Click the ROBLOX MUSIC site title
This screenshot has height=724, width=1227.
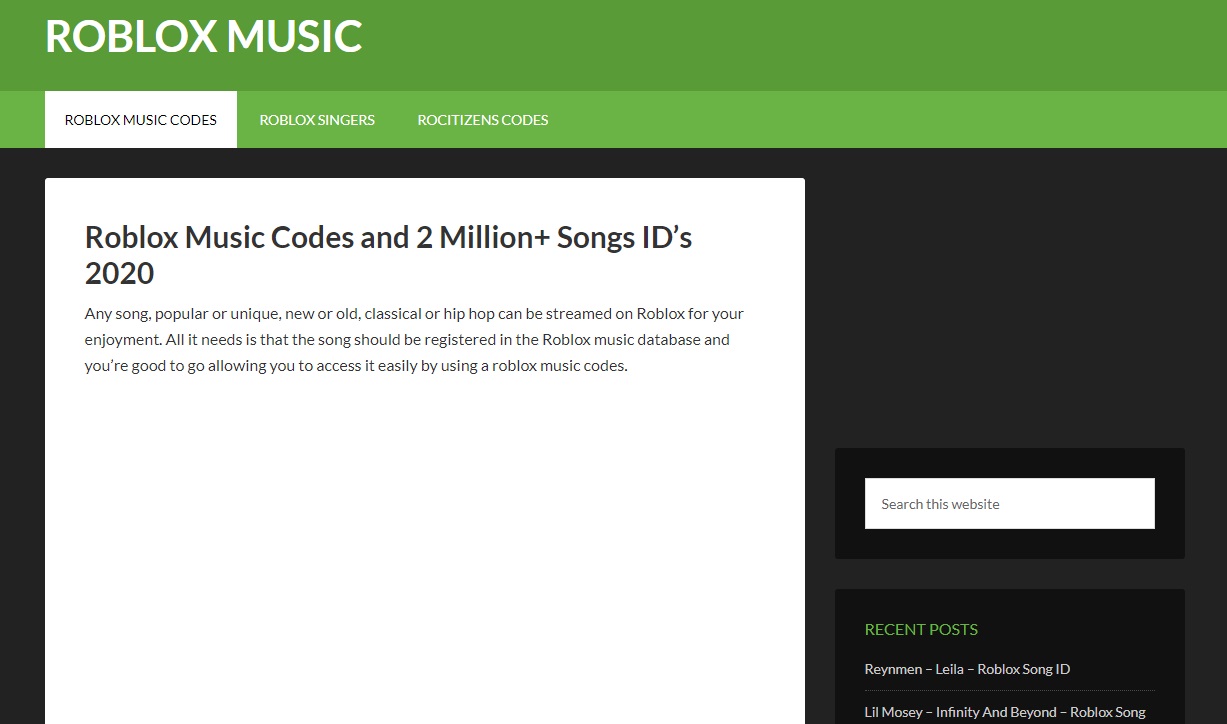pyautogui.click(x=203, y=36)
